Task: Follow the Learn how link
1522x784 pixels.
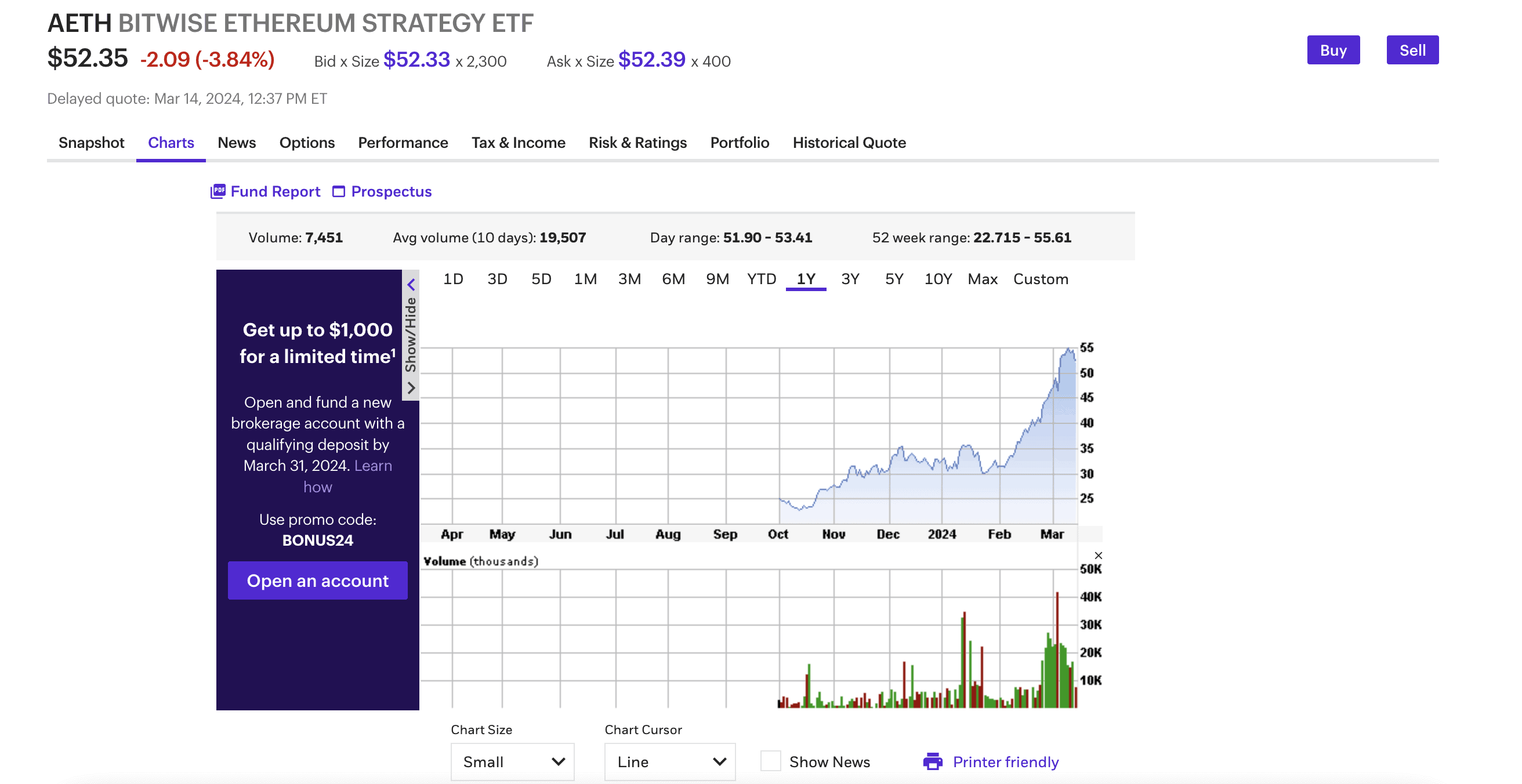Action: (x=373, y=466)
